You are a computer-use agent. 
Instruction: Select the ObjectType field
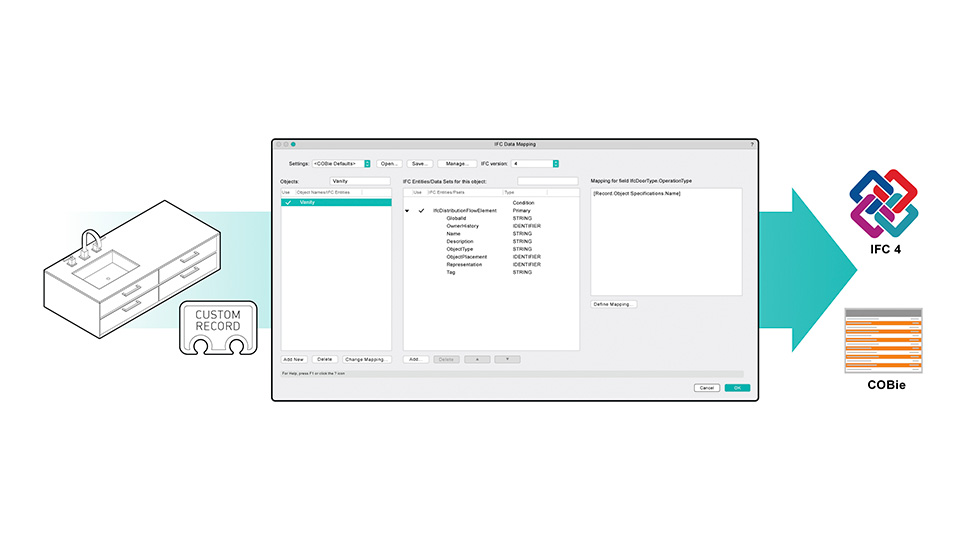coord(460,249)
